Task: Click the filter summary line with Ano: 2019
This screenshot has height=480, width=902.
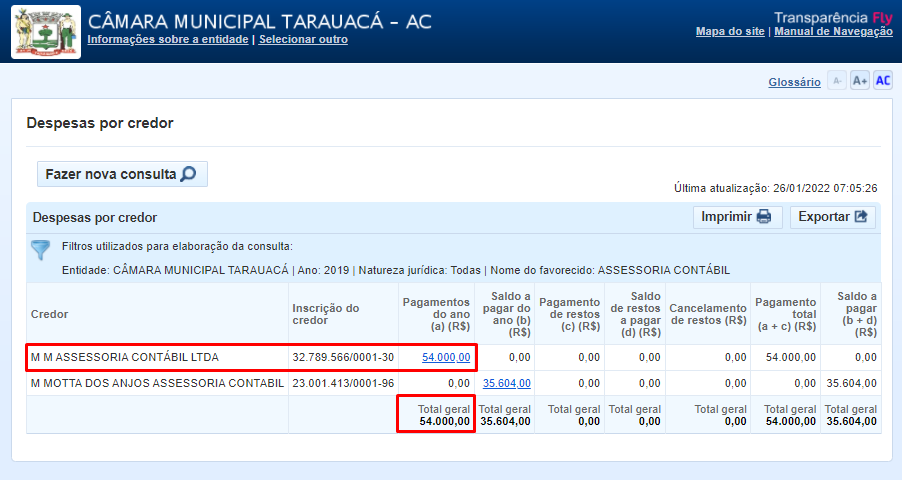Action: coord(396,271)
